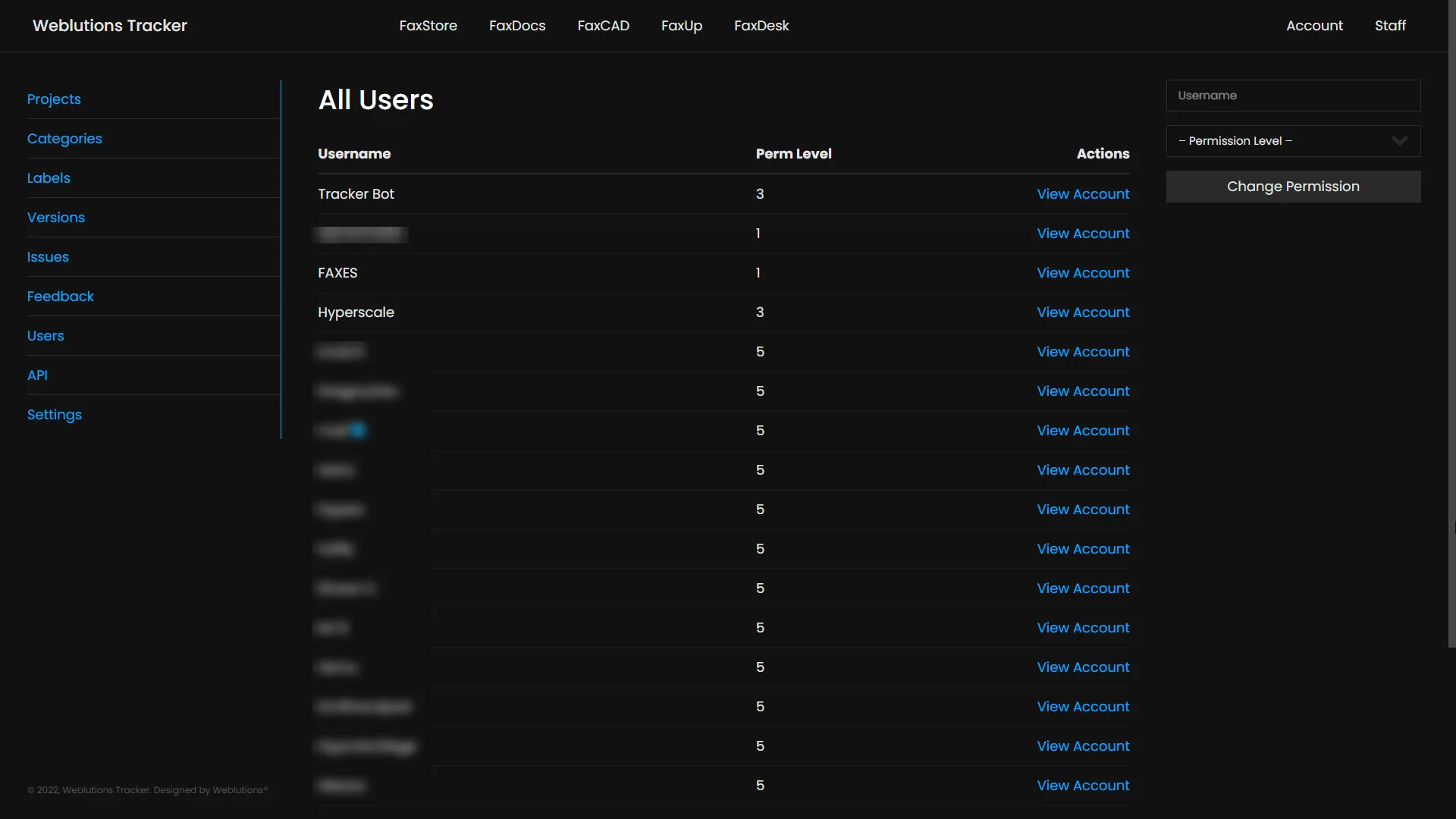Open the Feedback section
Screen dimensions: 1456x819
(60, 296)
